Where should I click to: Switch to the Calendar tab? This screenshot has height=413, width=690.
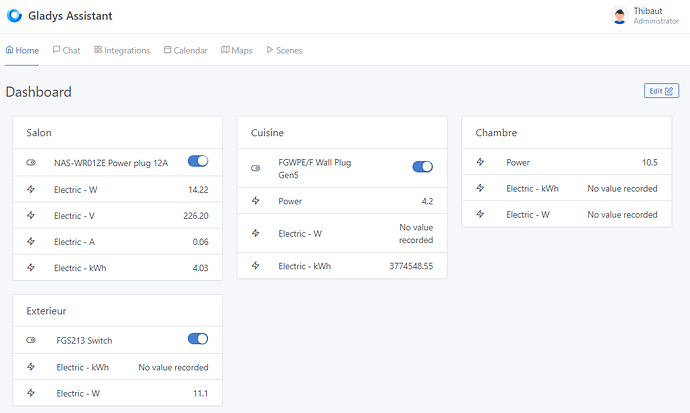(185, 50)
